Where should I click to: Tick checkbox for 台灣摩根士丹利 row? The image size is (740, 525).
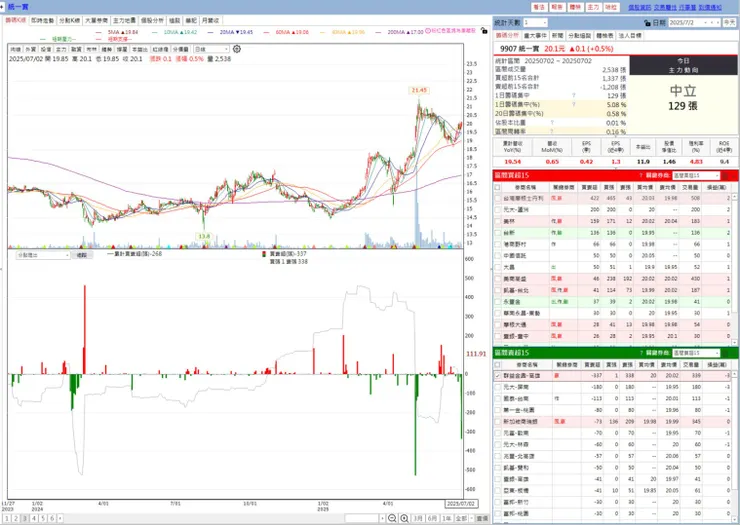tap(497, 198)
